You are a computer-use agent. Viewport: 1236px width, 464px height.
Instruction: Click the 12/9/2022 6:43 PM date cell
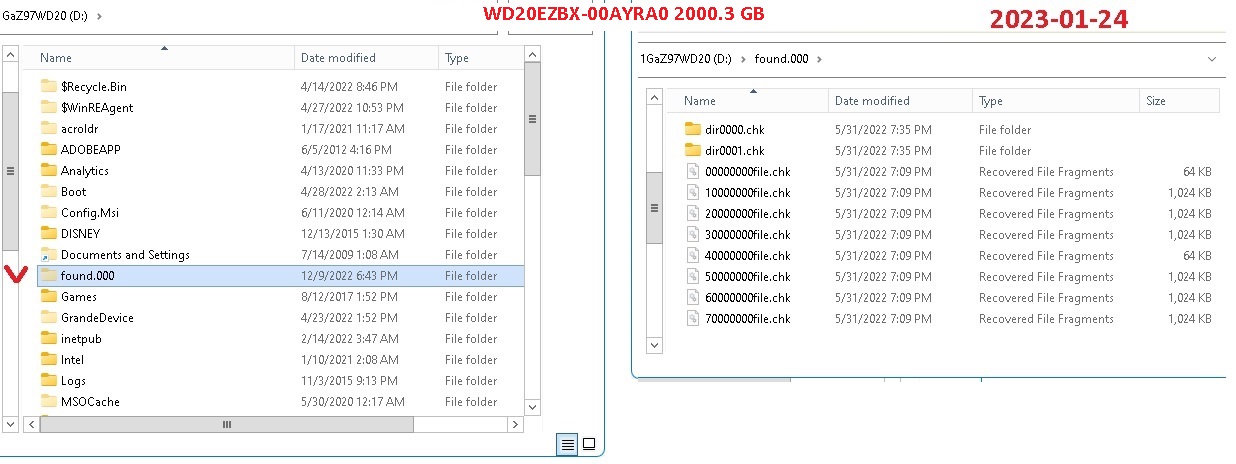pos(349,276)
